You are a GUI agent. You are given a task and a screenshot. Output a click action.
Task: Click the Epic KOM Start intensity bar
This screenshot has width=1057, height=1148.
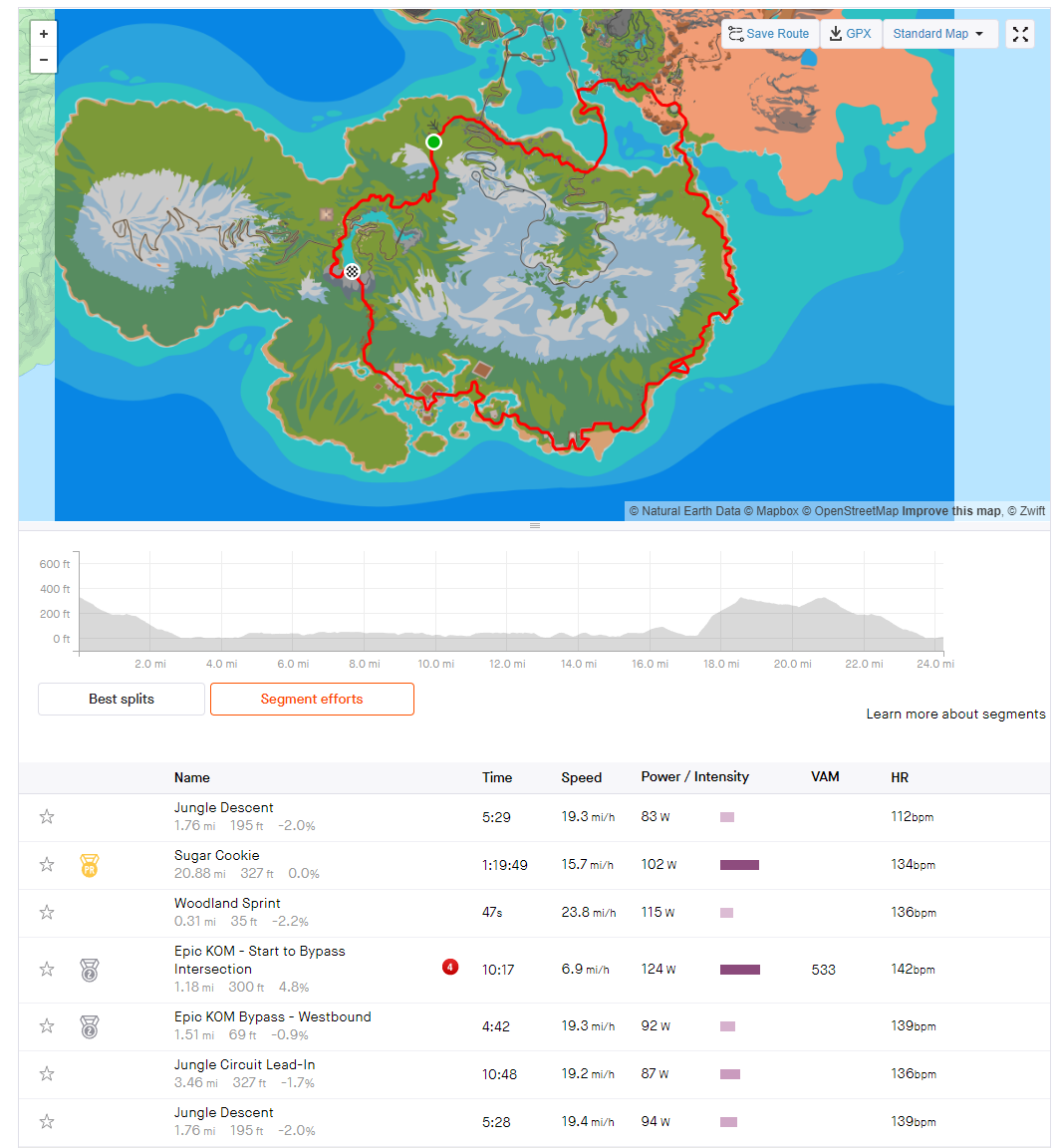[x=740, y=970]
